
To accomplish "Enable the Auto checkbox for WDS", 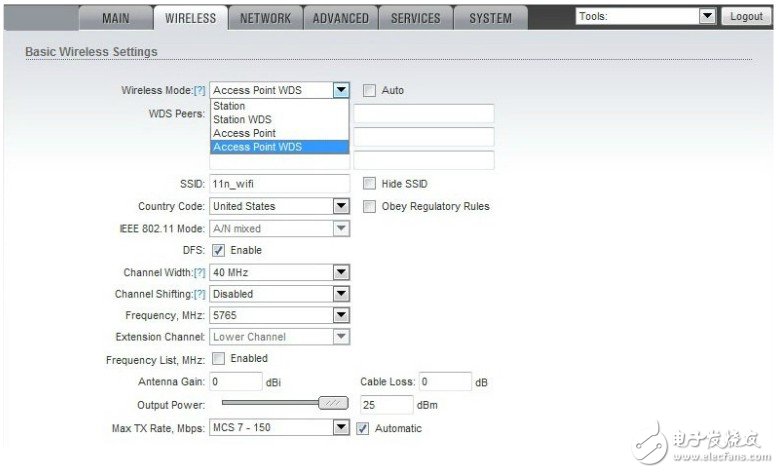I will click(369, 90).
